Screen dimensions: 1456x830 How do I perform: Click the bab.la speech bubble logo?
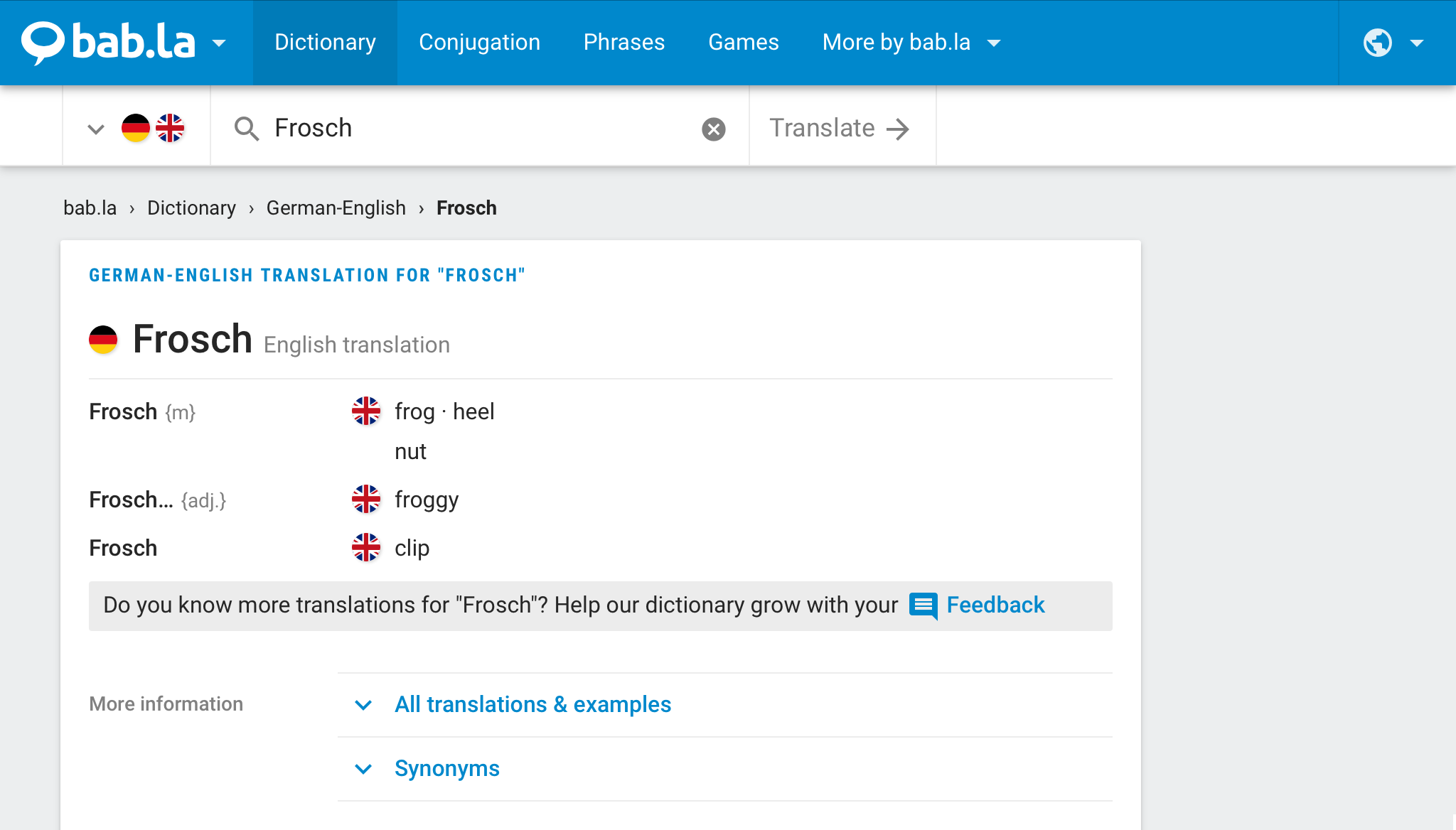coord(43,43)
